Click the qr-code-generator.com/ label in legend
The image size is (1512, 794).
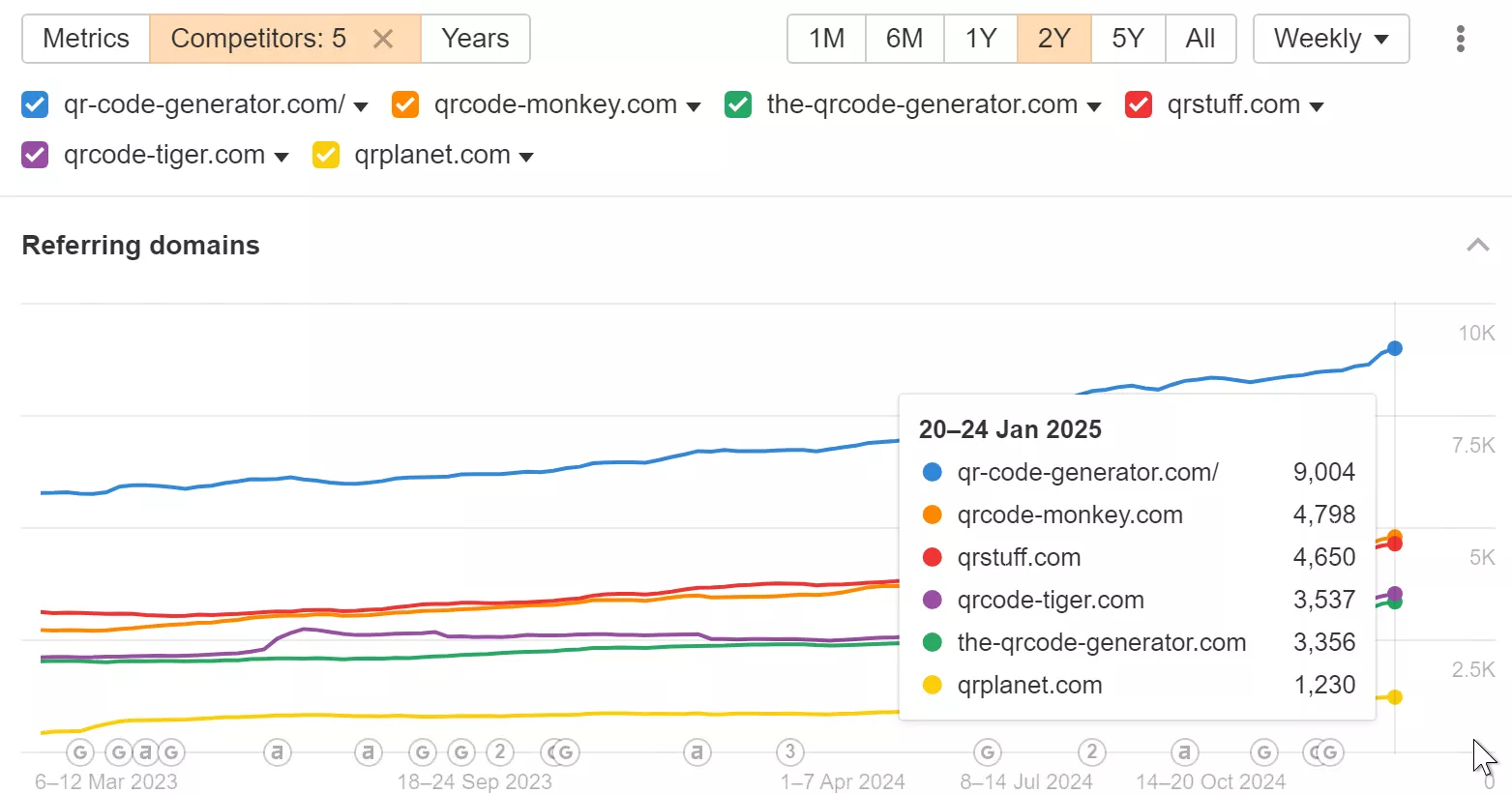click(204, 104)
